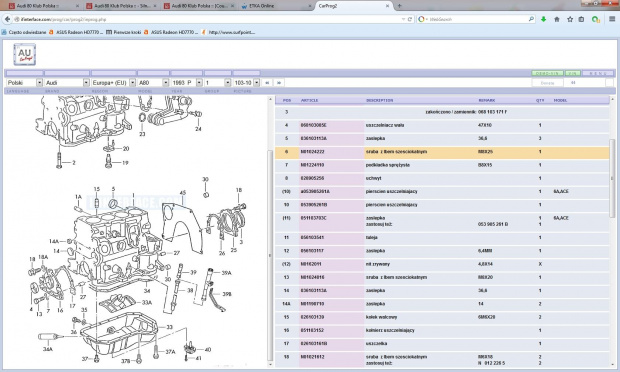
Task: Select the uchwyt row
Action: pos(442,178)
